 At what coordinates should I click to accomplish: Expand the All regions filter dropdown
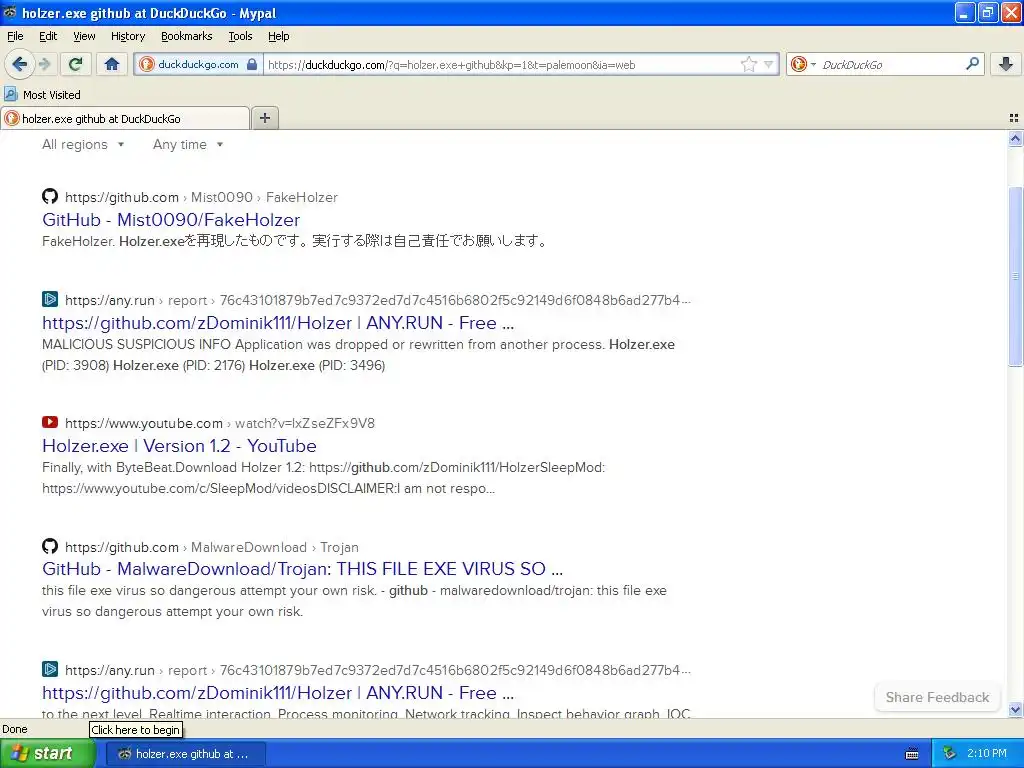pyautogui.click(x=83, y=144)
